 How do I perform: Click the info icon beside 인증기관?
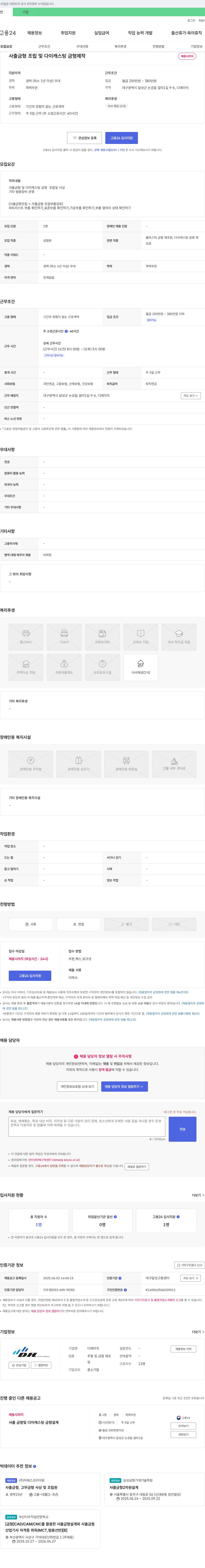(x=120, y=1278)
